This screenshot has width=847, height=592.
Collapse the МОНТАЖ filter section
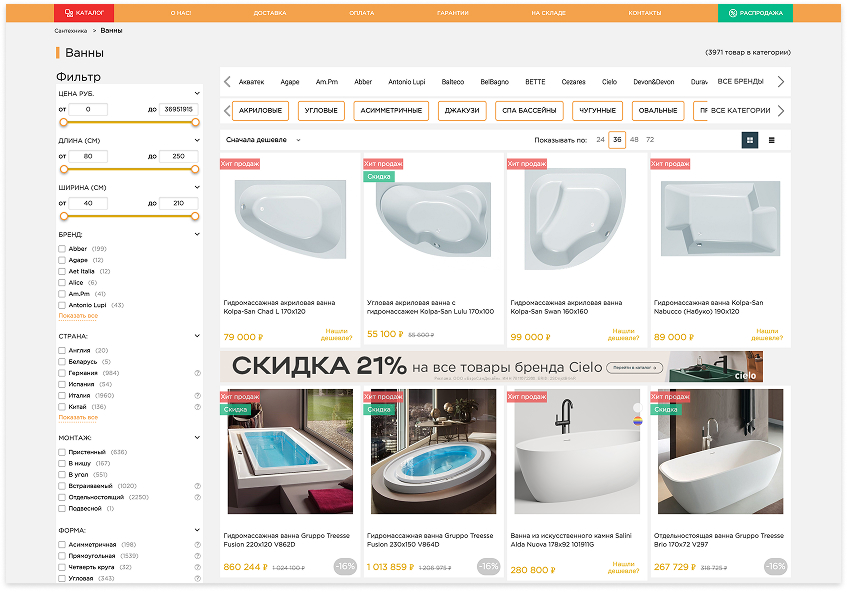pyautogui.click(x=197, y=438)
